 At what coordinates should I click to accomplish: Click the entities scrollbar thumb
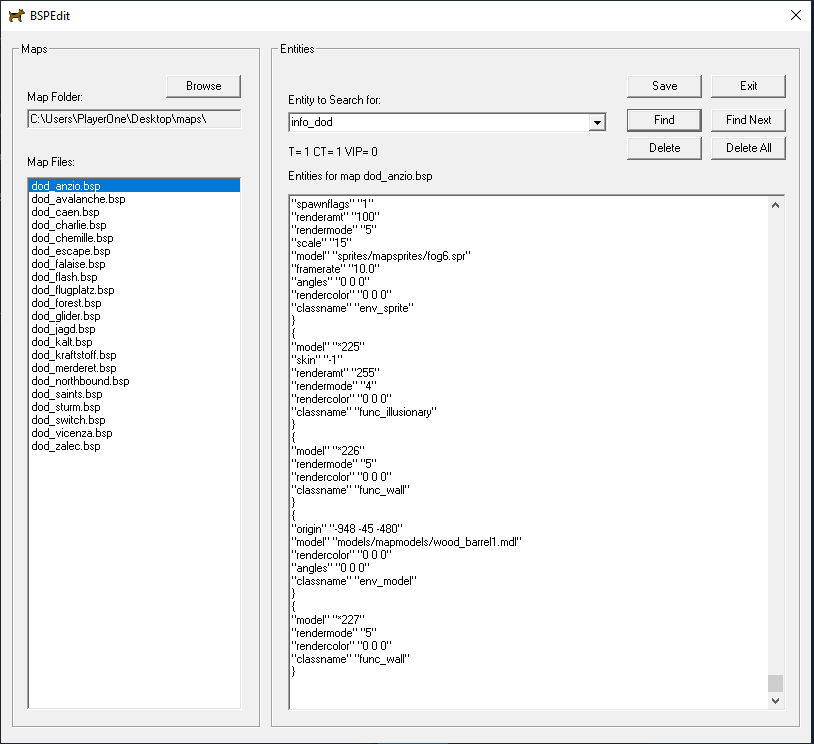click(775, 683)
